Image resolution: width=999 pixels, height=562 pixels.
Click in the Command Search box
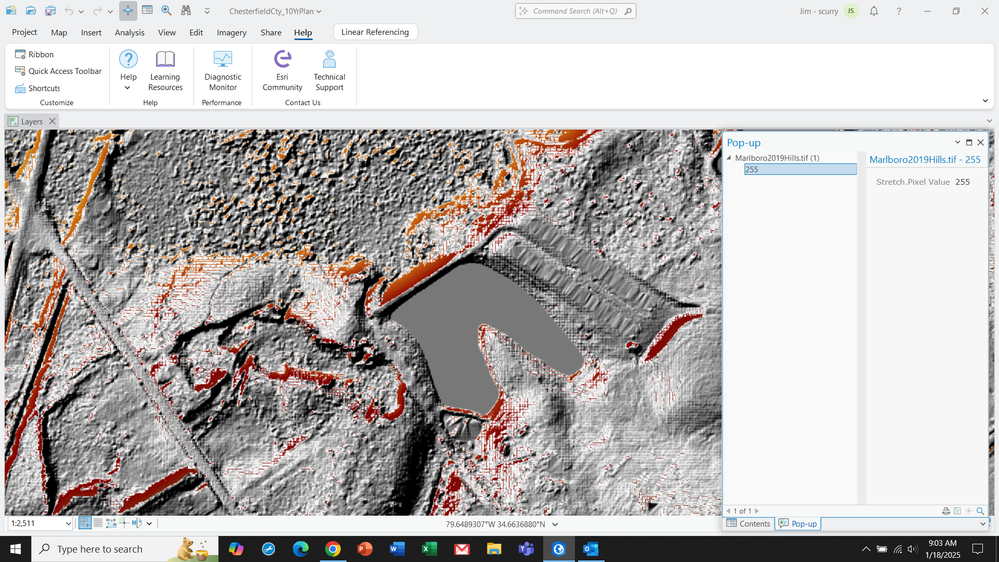tap(575, 11)
